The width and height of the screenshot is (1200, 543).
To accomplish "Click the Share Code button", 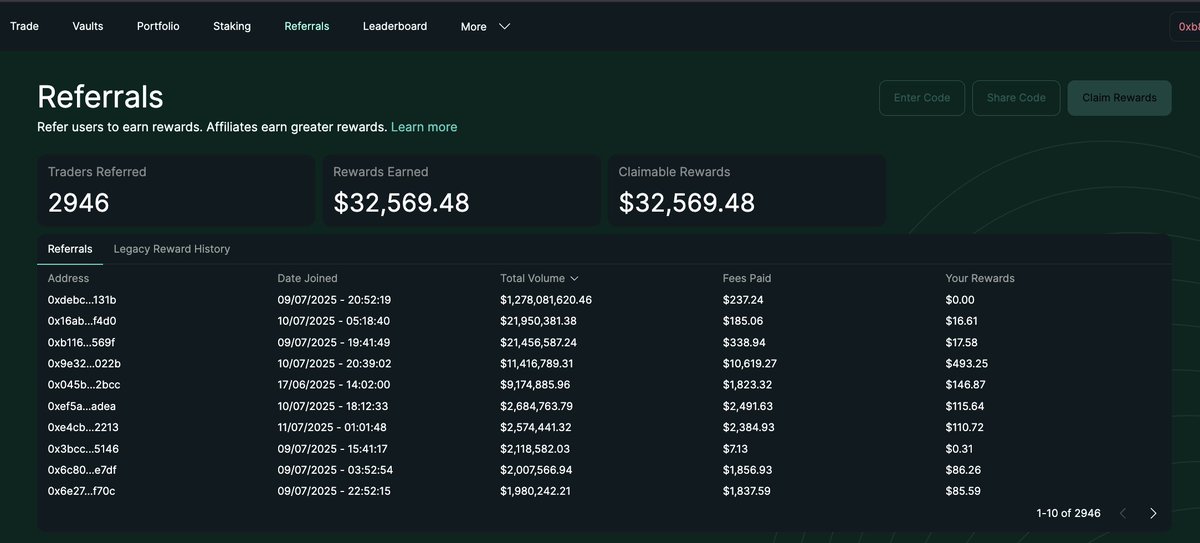I will point(1016,98).
